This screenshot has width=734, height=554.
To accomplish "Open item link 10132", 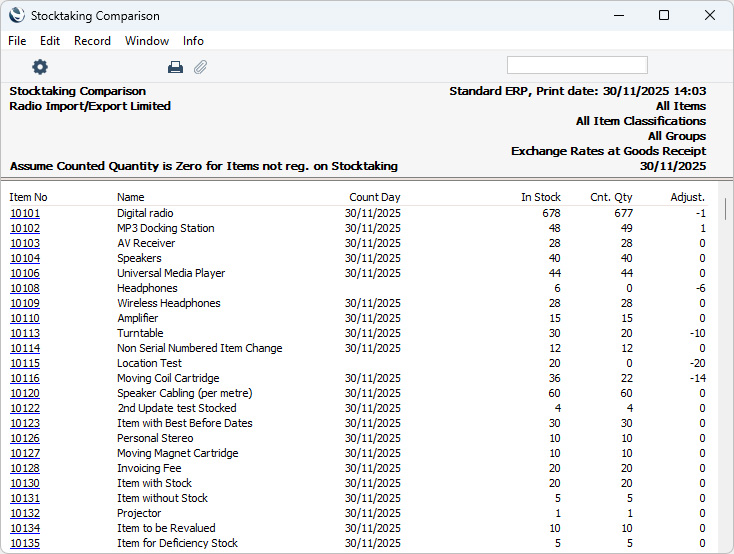I will click(x=25, y=513).
